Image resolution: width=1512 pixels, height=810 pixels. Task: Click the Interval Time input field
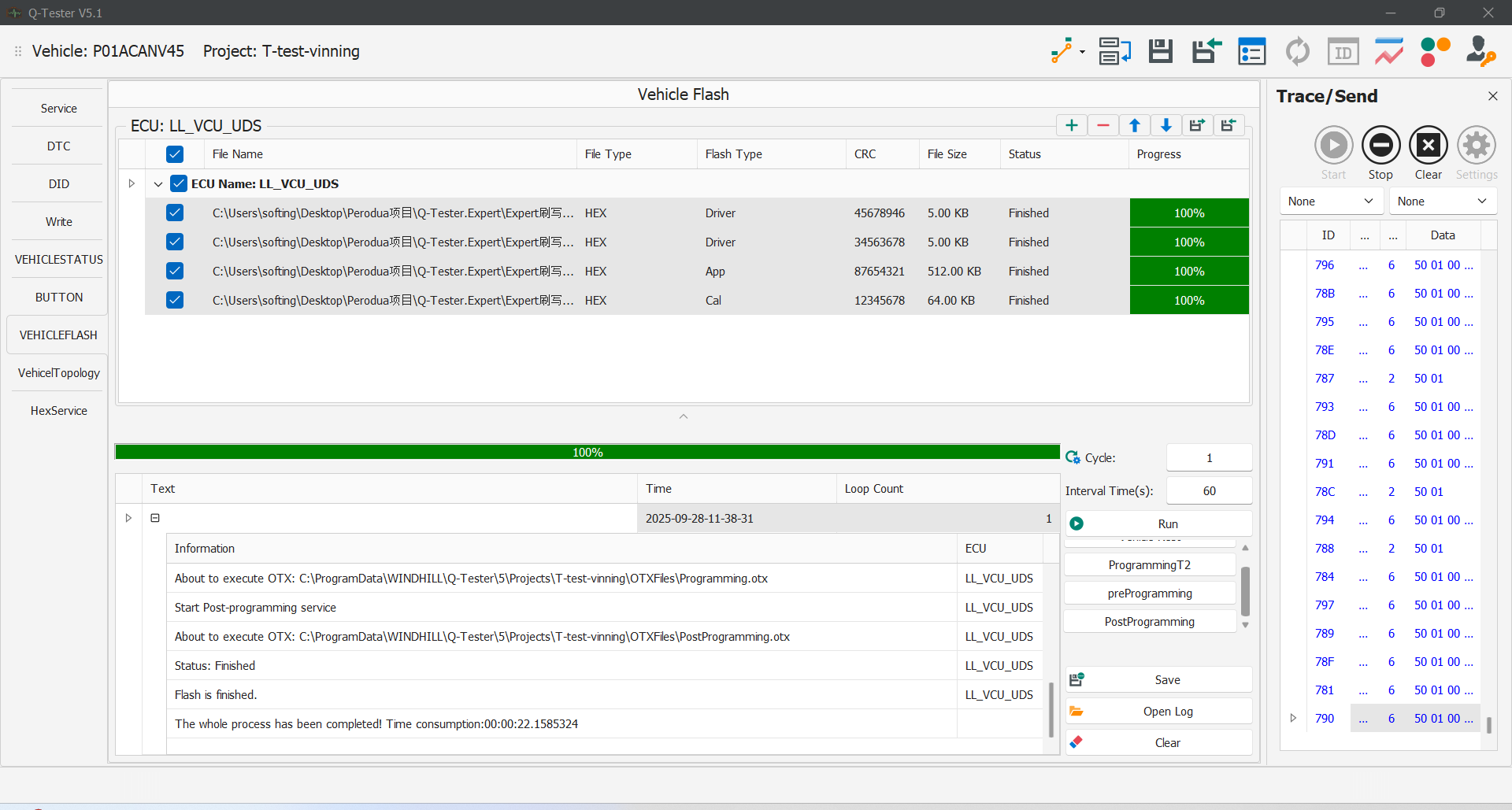(x=1209, y=491)
